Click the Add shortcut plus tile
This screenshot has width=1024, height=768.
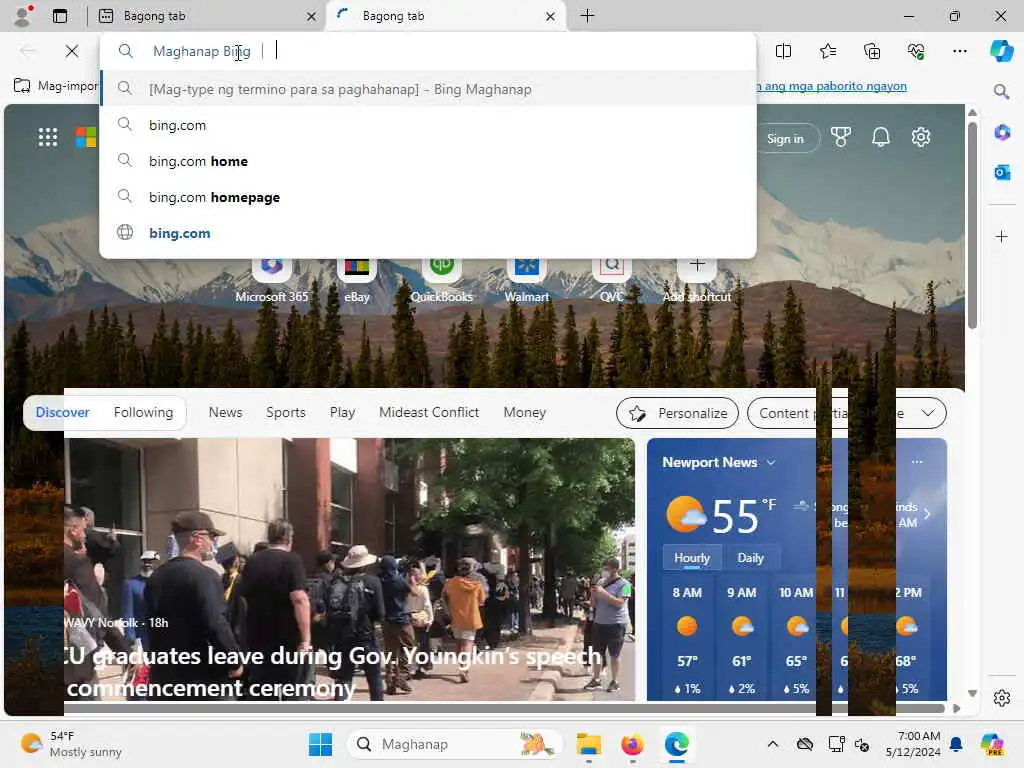[697, 278]
